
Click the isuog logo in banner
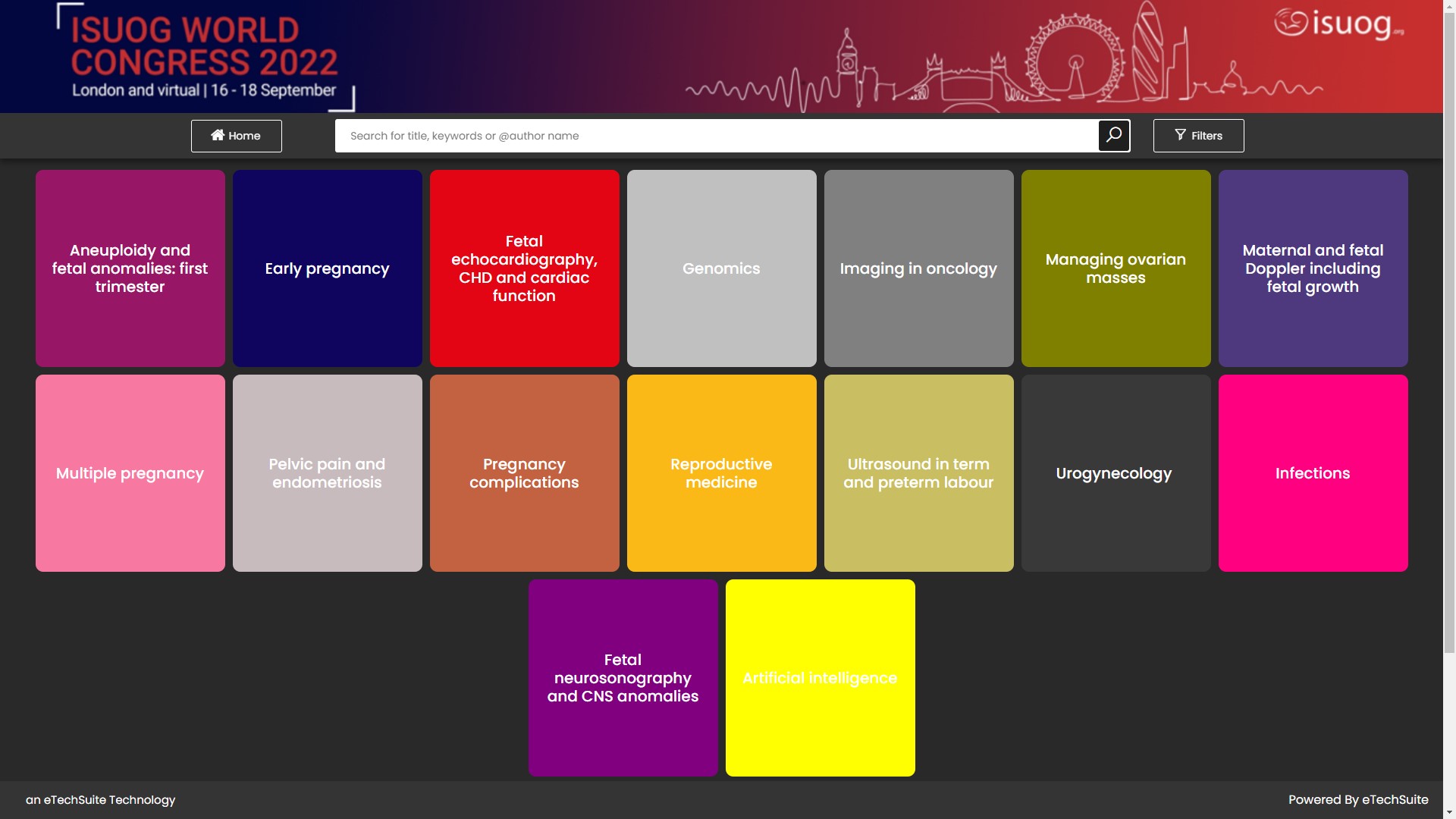coord(1338,24)
